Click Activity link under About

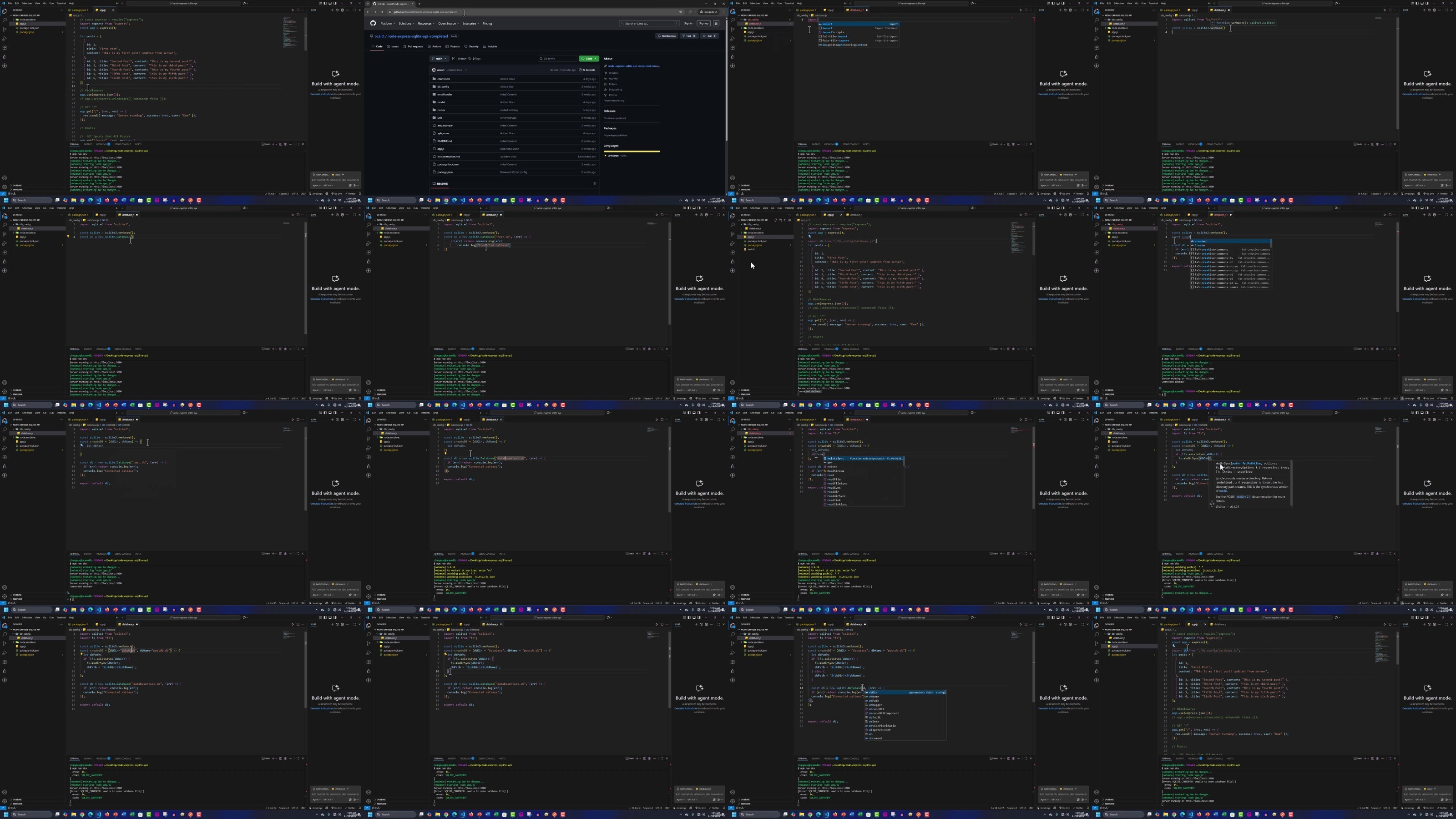point(613,79)
